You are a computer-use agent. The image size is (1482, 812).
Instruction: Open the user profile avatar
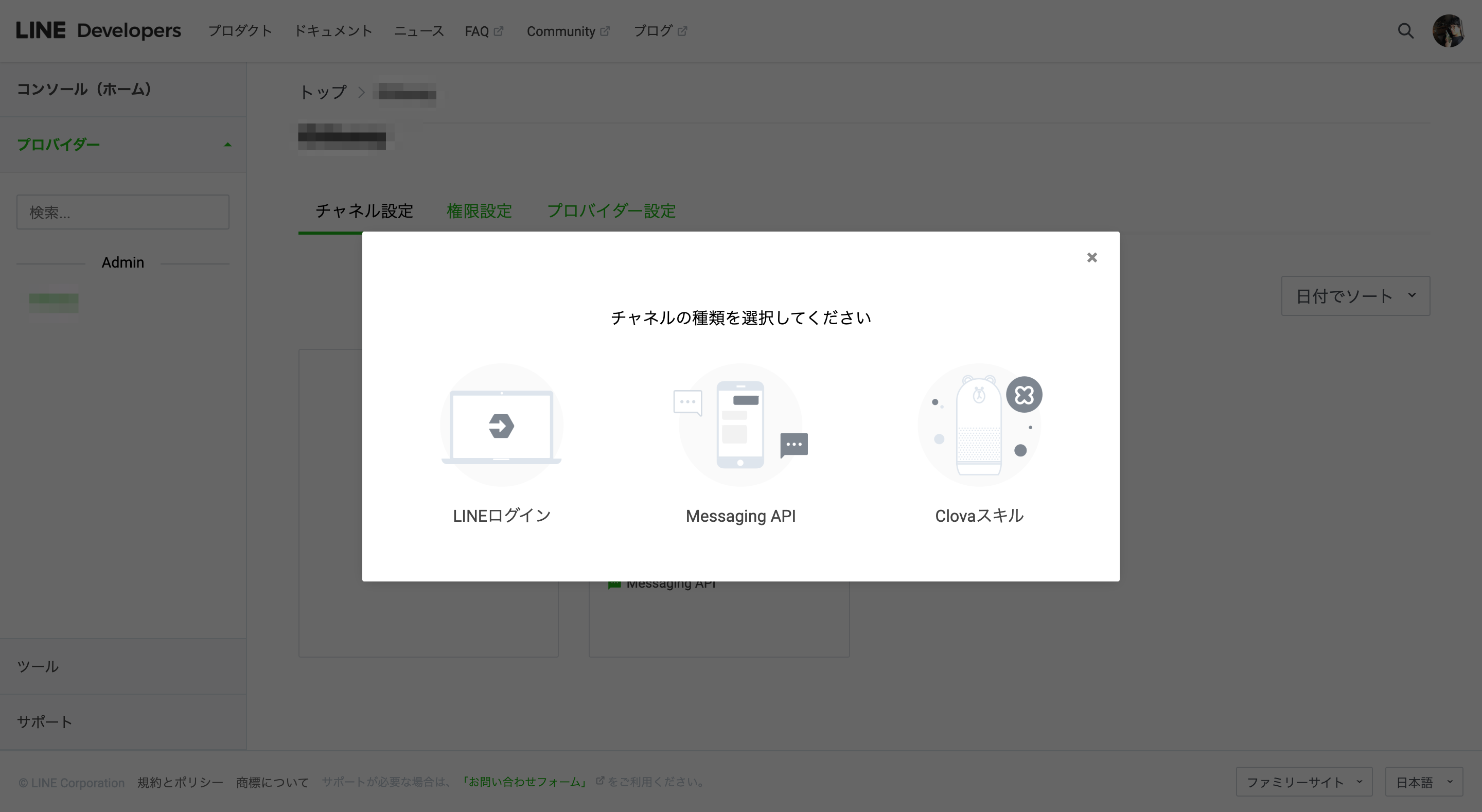(x=1448, y=31)
